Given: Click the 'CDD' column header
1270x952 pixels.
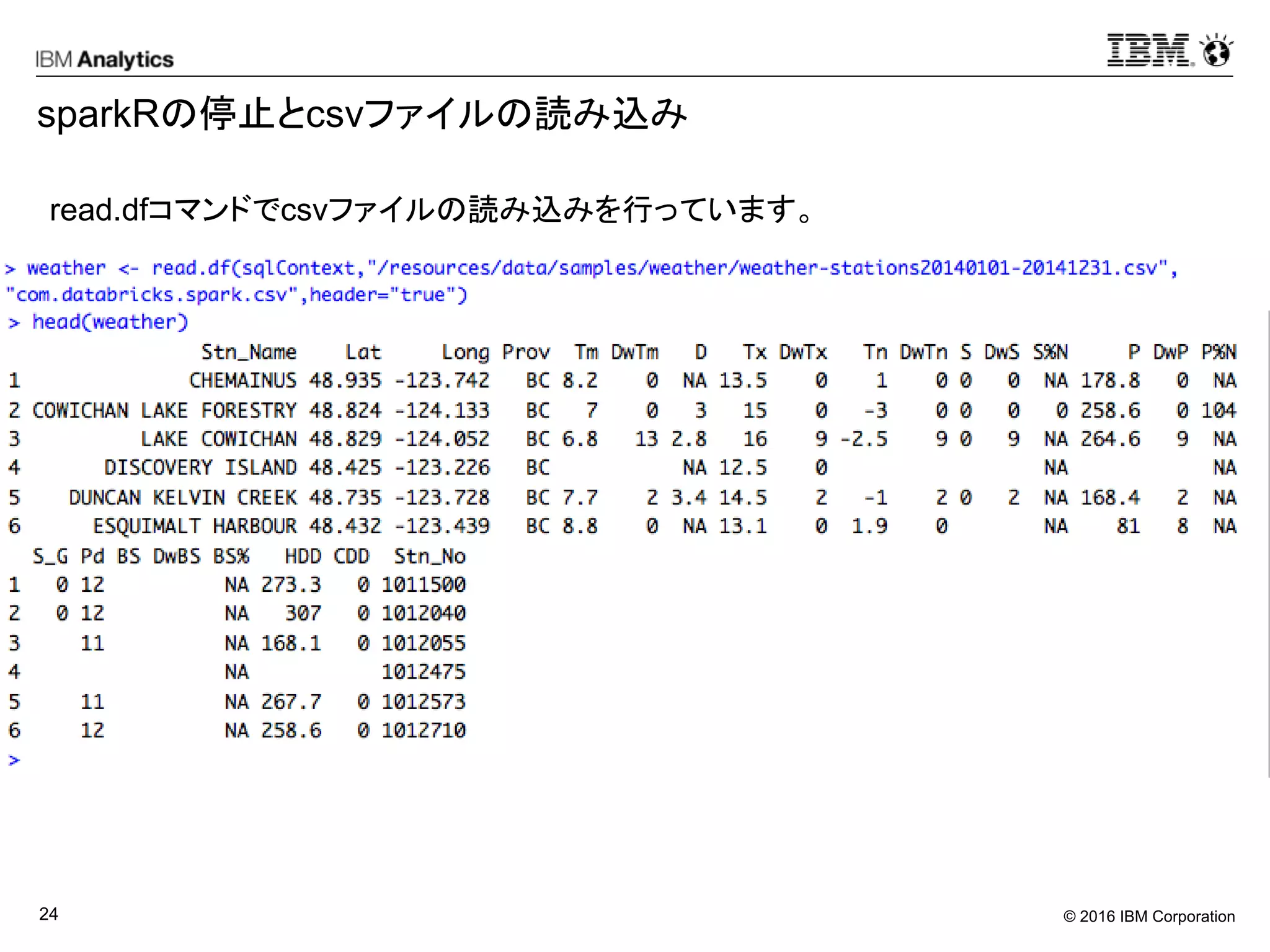Looking at the screenshot, I should (x=351, y=557).
